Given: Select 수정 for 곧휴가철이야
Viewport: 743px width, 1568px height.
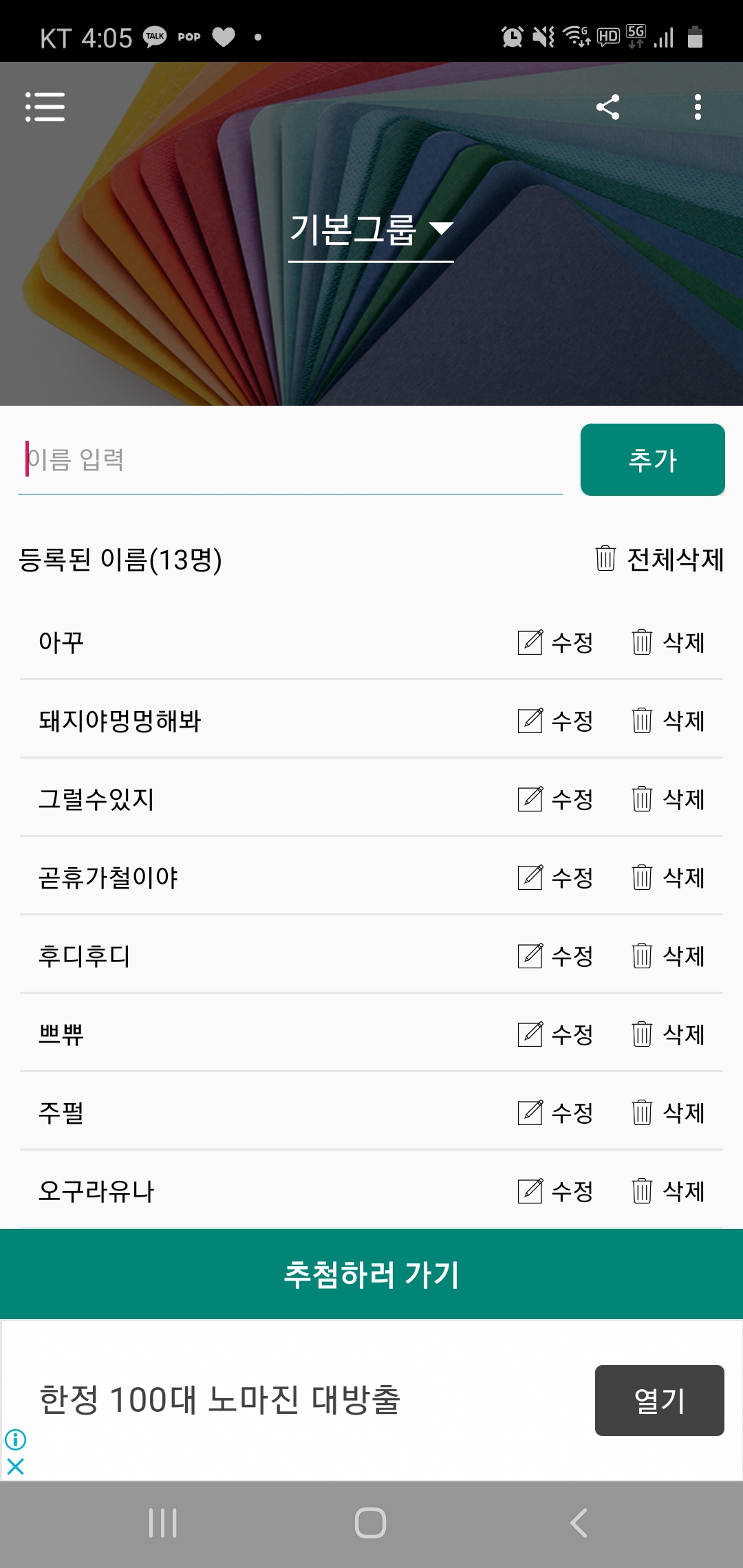Looking at the screenshot, I should click(x=556, y=877).
